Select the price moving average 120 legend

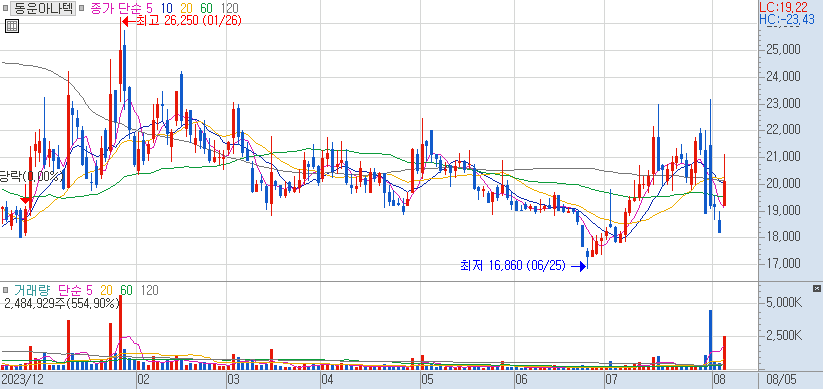229,8
